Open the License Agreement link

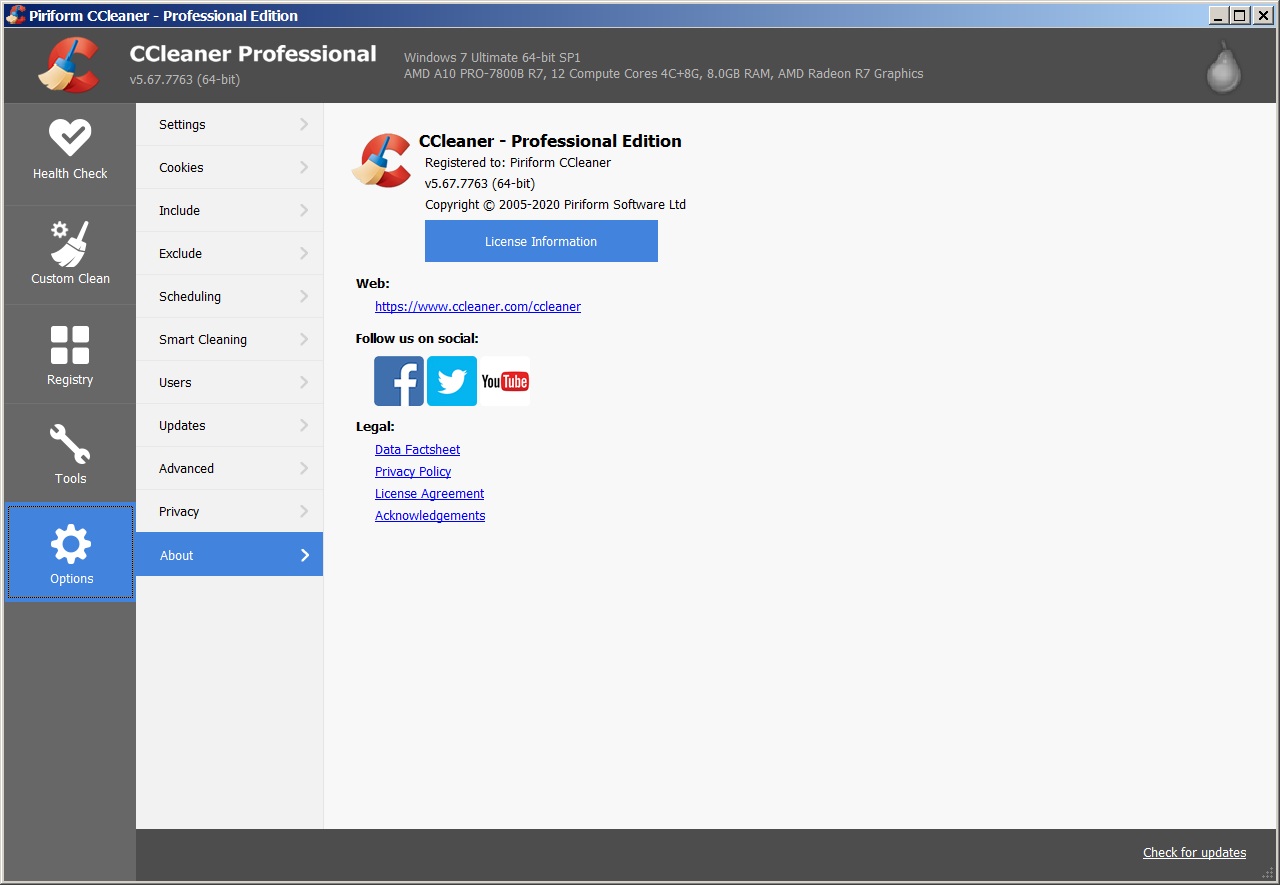pos(429,494)
